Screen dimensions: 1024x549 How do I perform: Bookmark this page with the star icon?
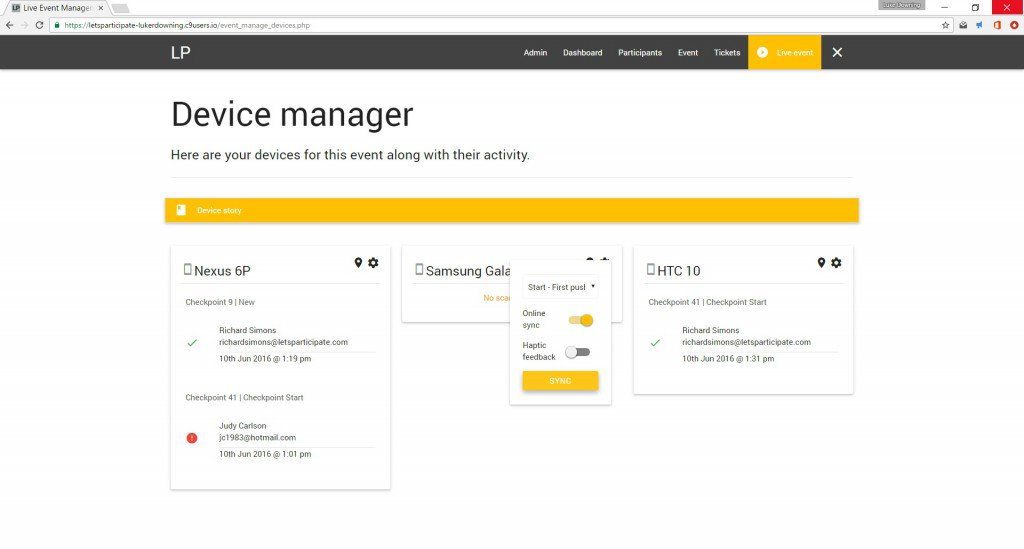click(945, 25)
